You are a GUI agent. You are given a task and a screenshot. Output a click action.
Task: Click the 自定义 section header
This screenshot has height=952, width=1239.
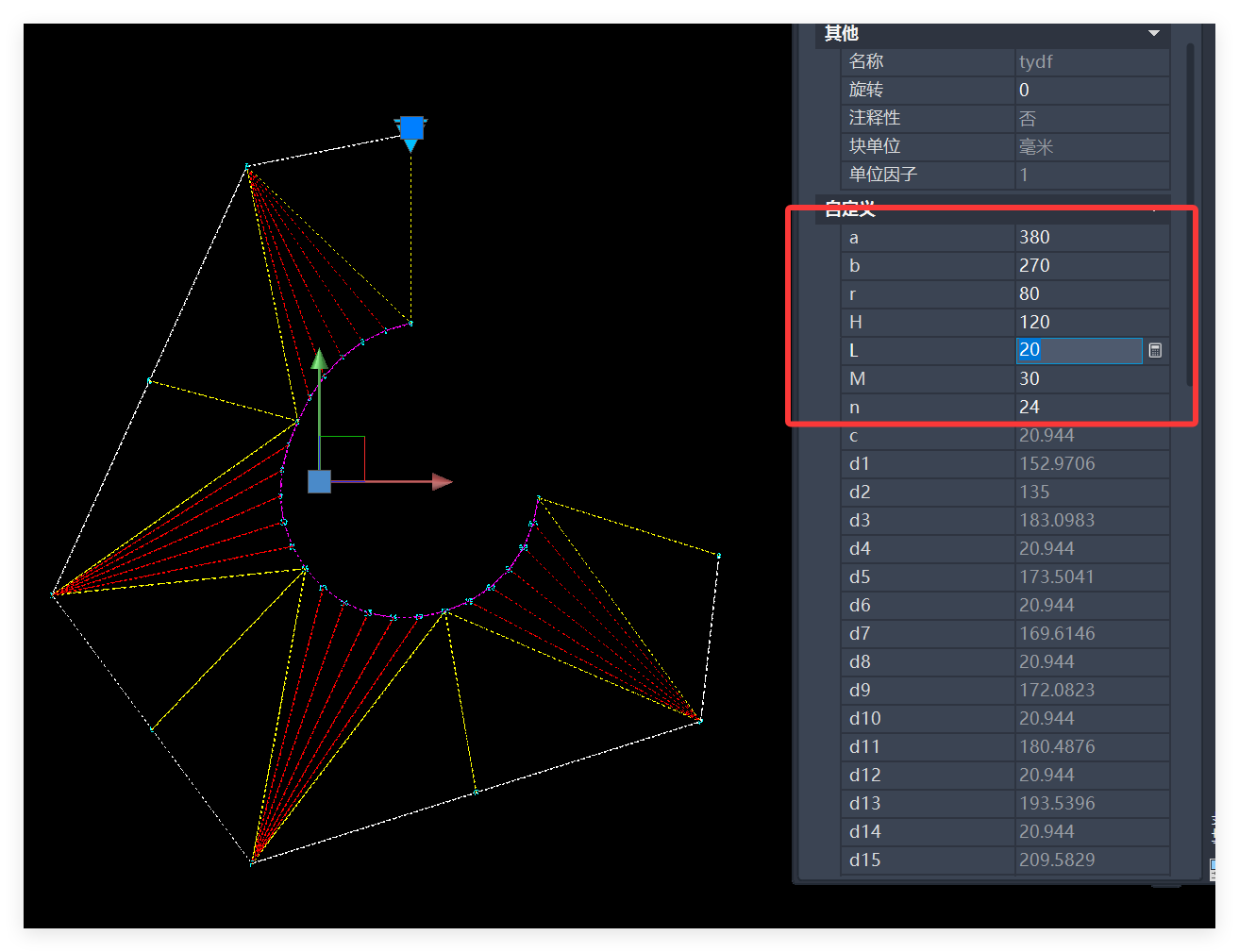[992, 209]
